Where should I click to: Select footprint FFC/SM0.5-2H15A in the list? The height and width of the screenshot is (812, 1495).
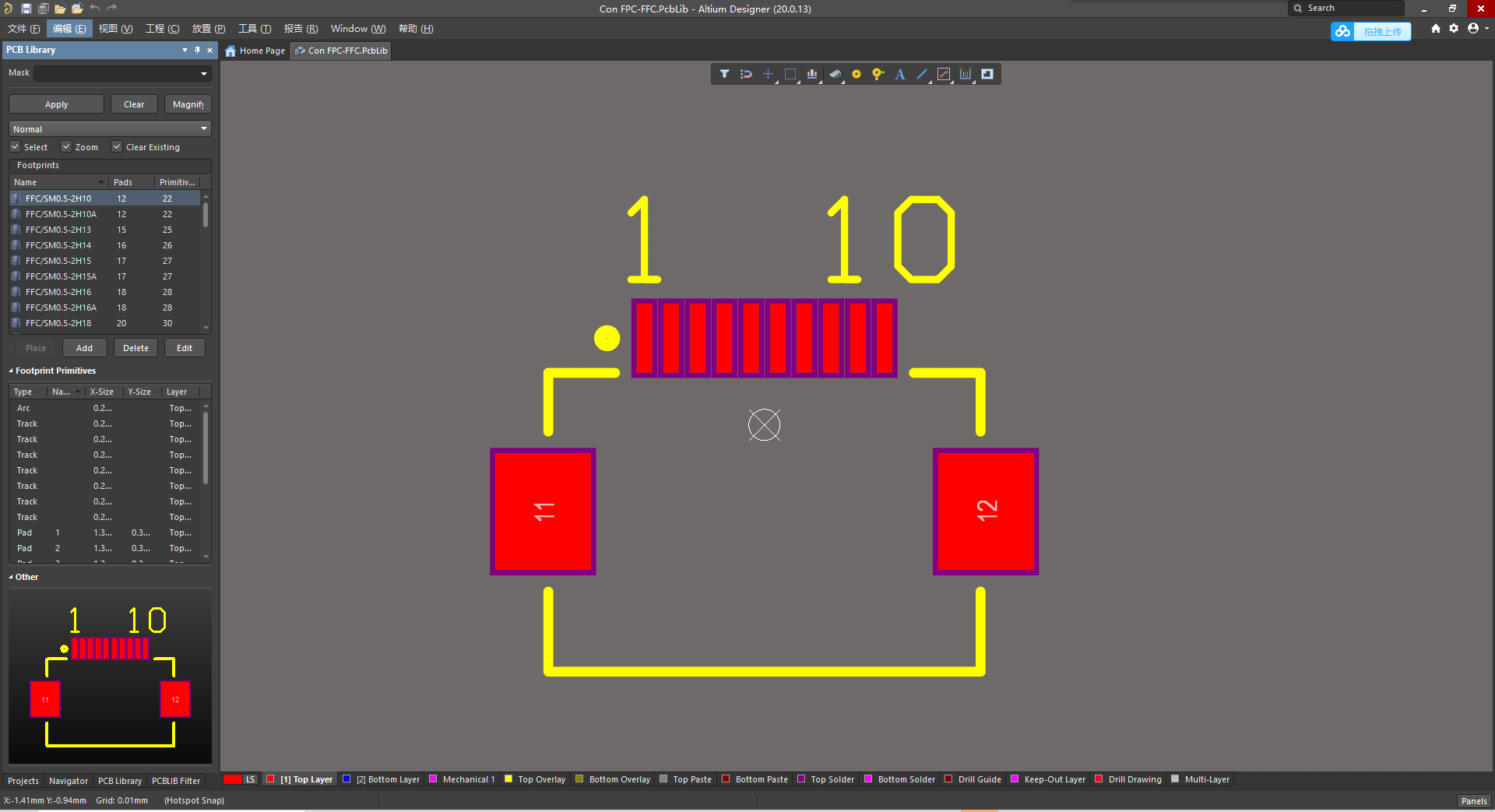point(104,276)
